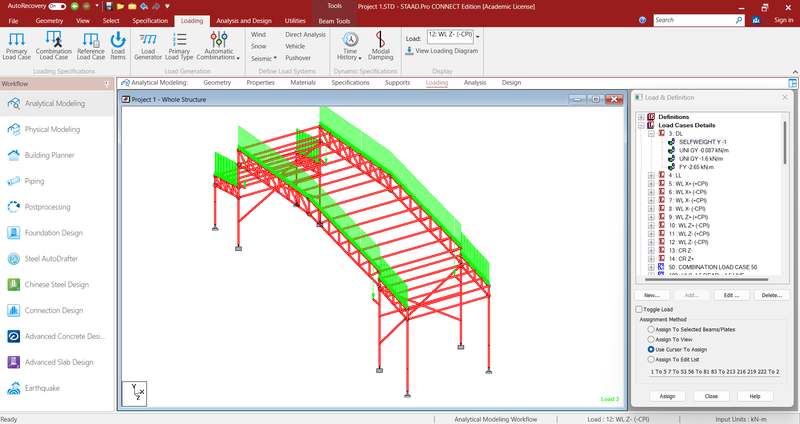The width and height of the screenshot is (800, 424).
Task: Click the green back arrow icon
Action: click(x=75, y=7)
